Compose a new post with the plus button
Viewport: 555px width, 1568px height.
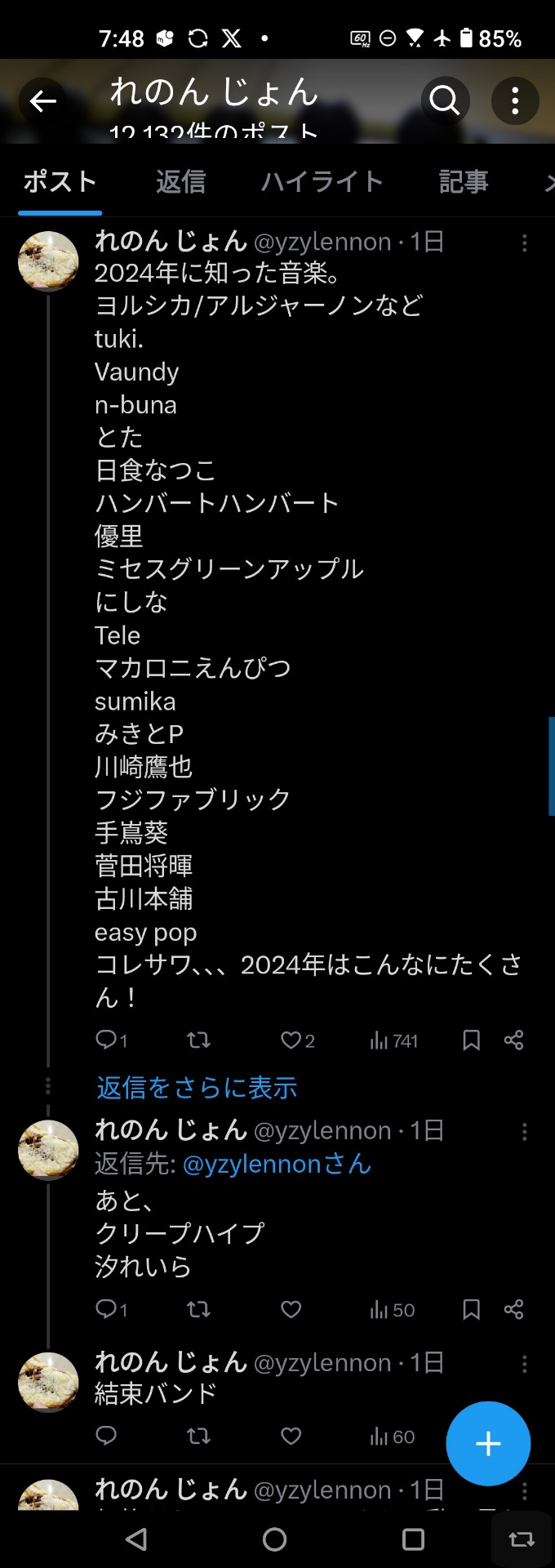(x=488, y=1443)
